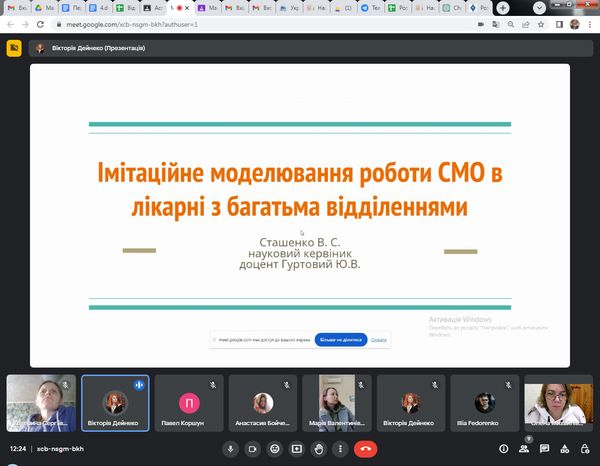The height and width of the screenshot is (466, 600).
Task: Open the meeting details info icon
Action: pyautogui.click(x=503, y=449)
